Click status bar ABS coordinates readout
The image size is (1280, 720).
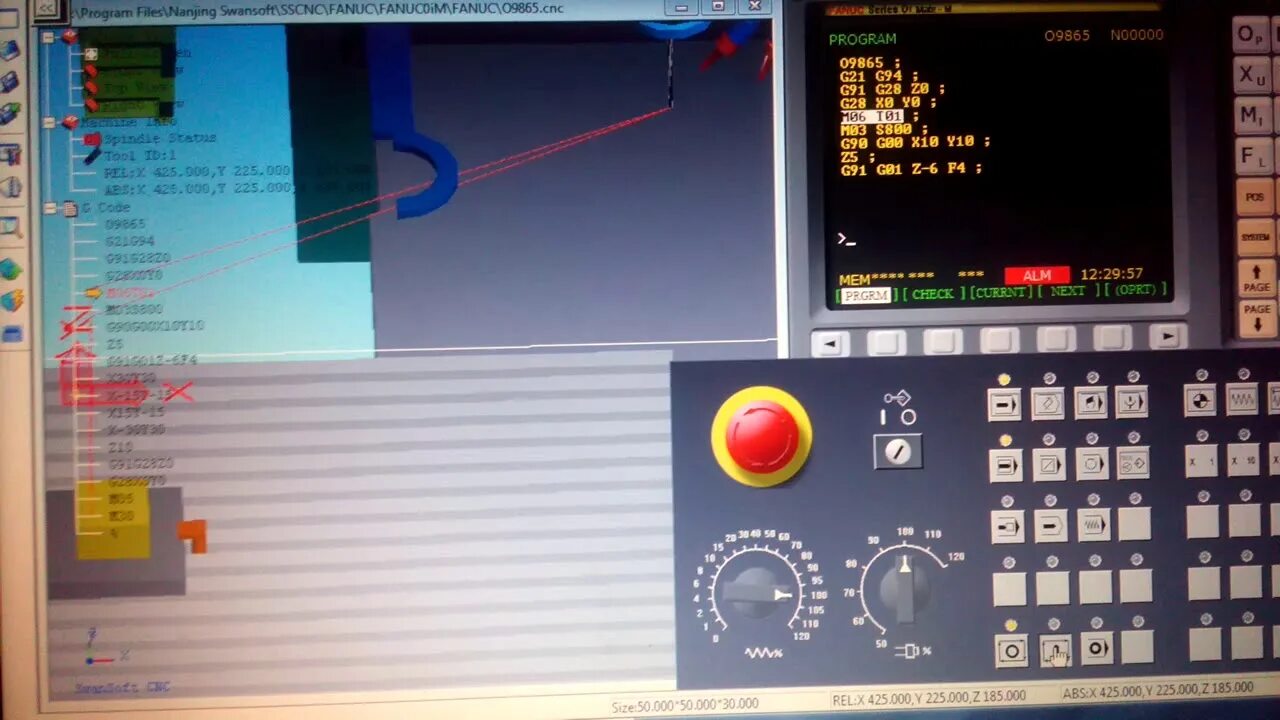point(1158,689)
